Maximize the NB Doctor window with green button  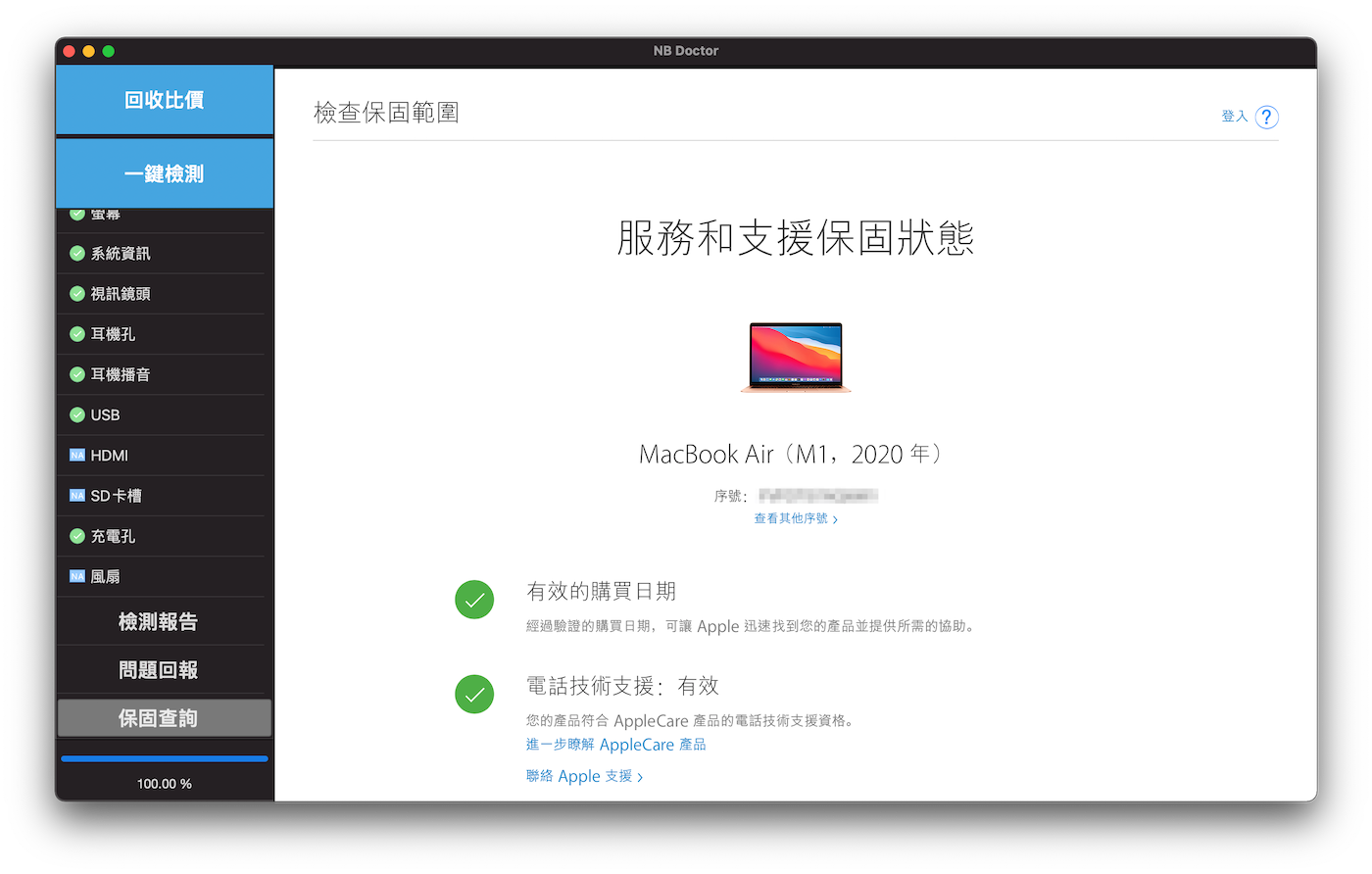(109, 51)
